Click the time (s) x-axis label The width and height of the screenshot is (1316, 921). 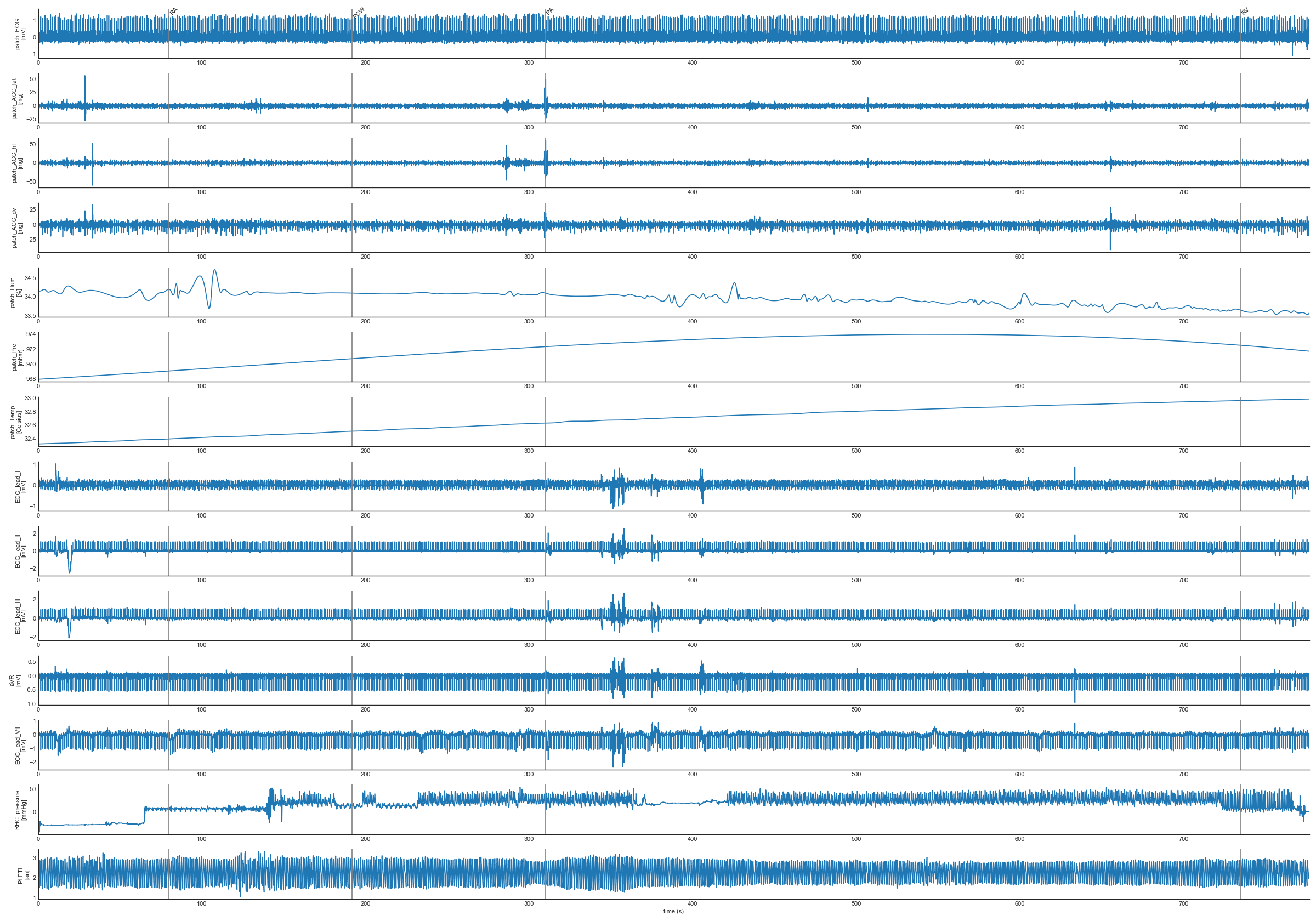pos(673,911)
